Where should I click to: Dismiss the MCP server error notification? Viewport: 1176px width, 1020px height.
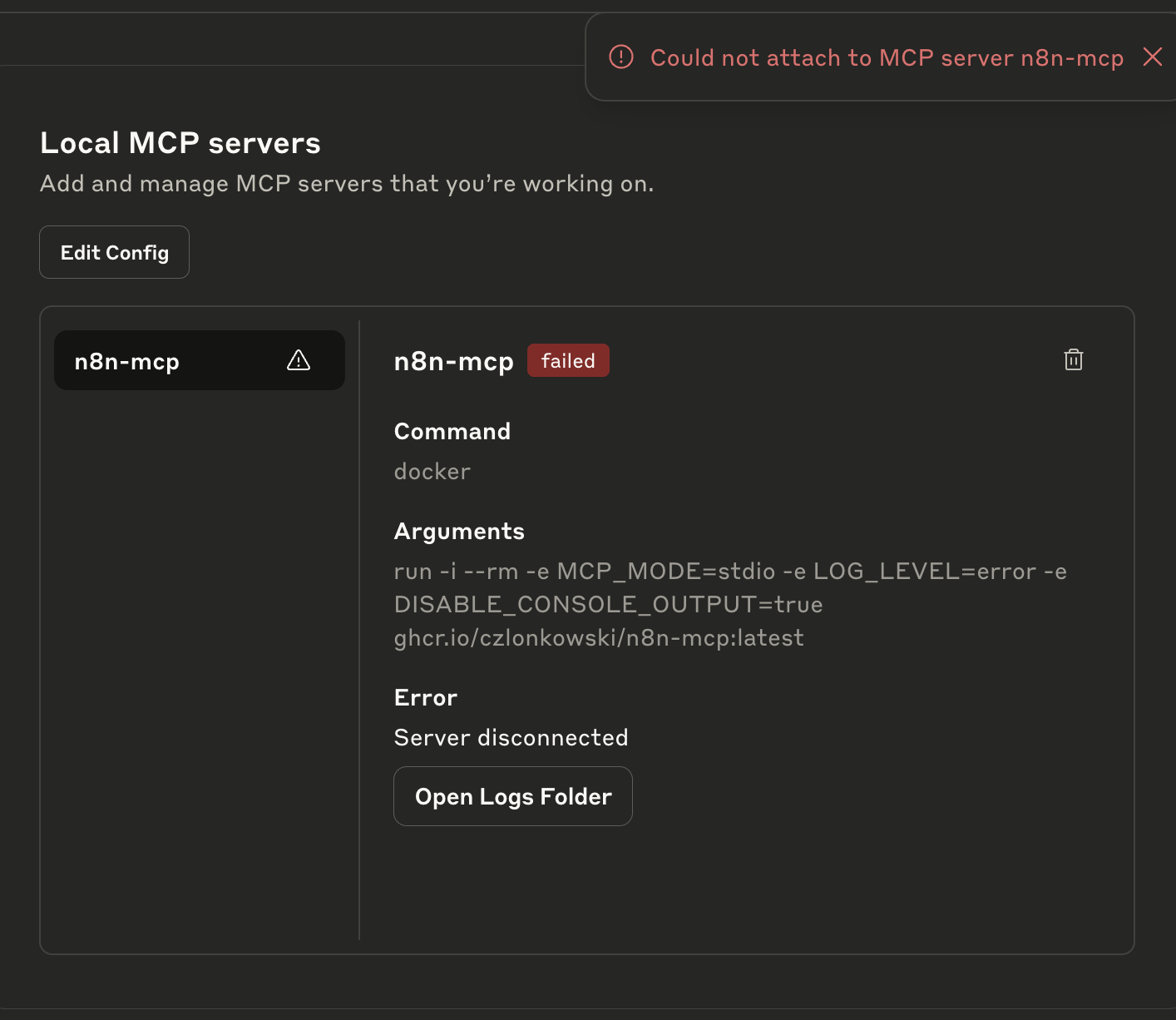click(1152, 57)
